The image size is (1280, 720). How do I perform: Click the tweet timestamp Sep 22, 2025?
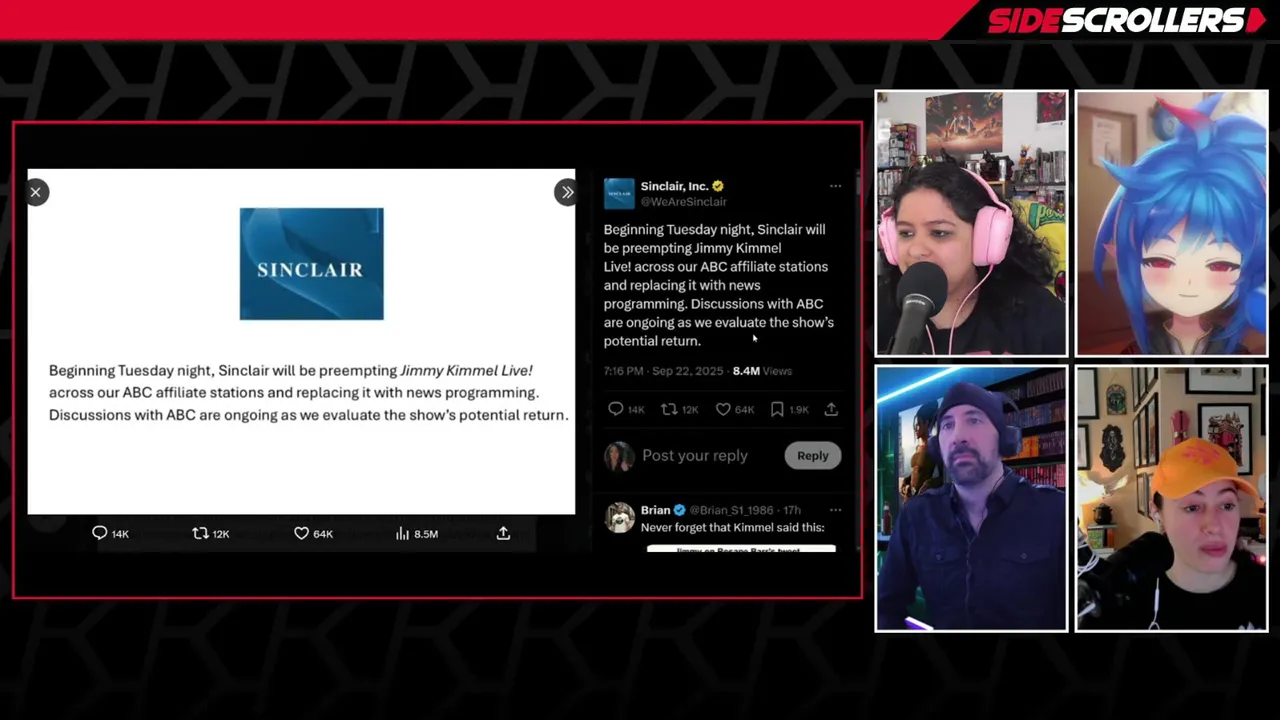pyautogui.click(x=663, y=371)
